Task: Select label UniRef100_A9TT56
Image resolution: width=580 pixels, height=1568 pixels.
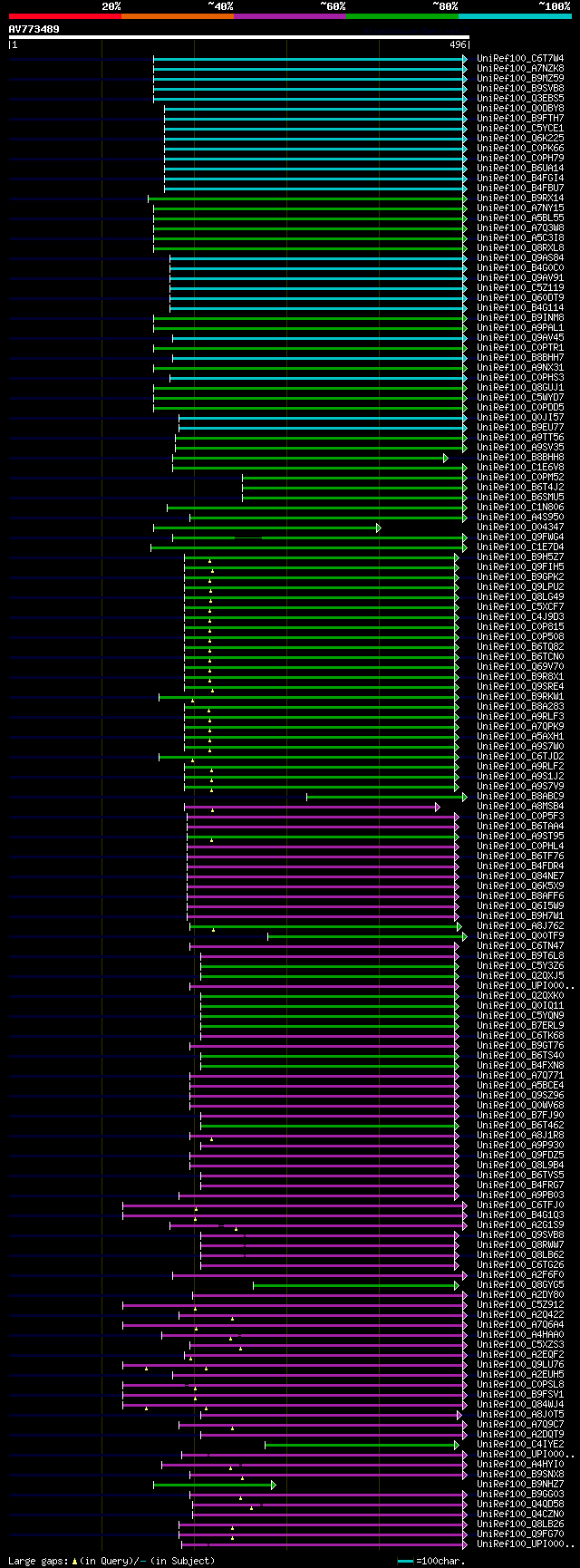Action: click(520, 438)
